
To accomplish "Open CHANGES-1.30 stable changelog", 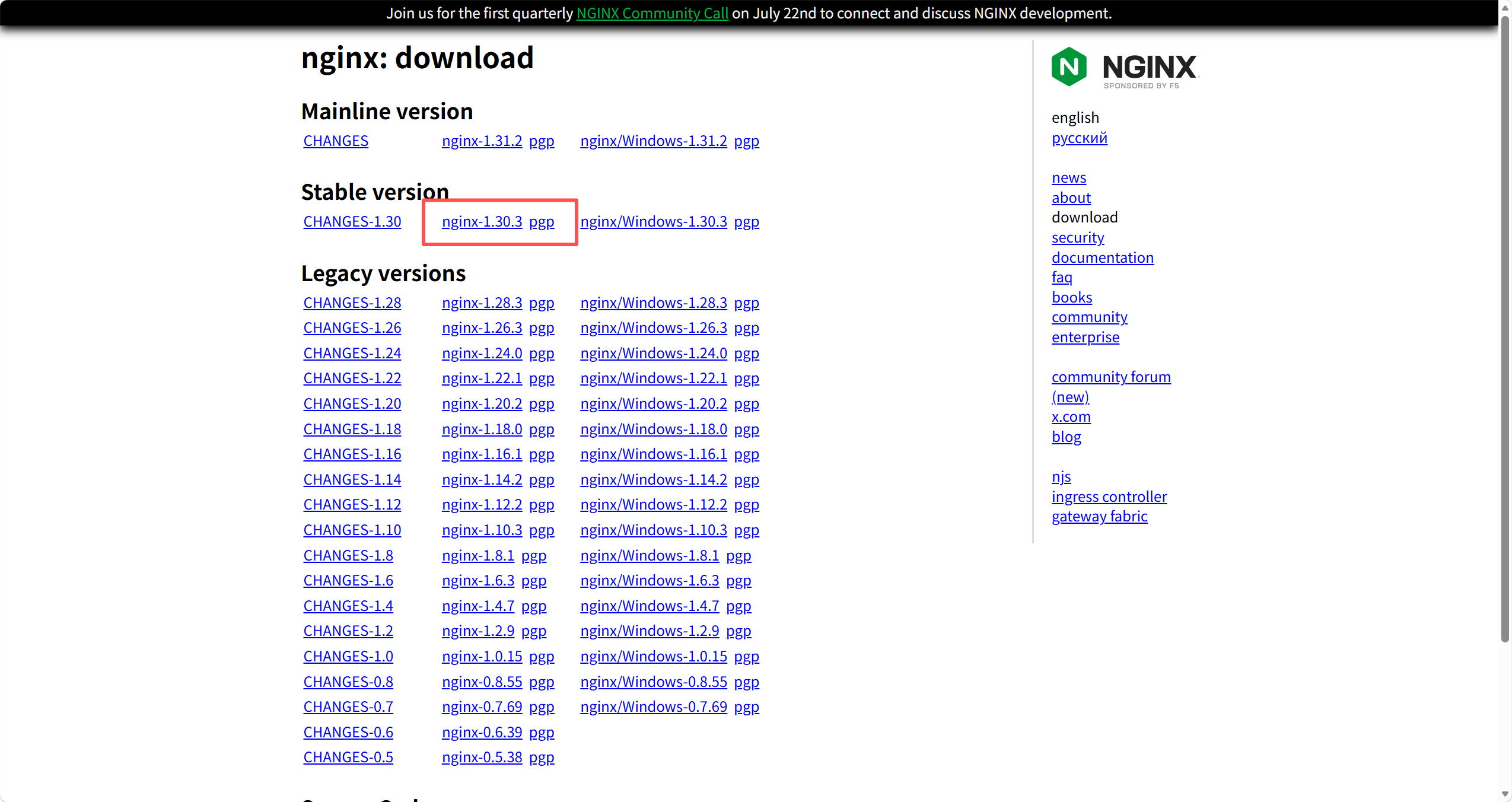I will [x=352, y=221].
